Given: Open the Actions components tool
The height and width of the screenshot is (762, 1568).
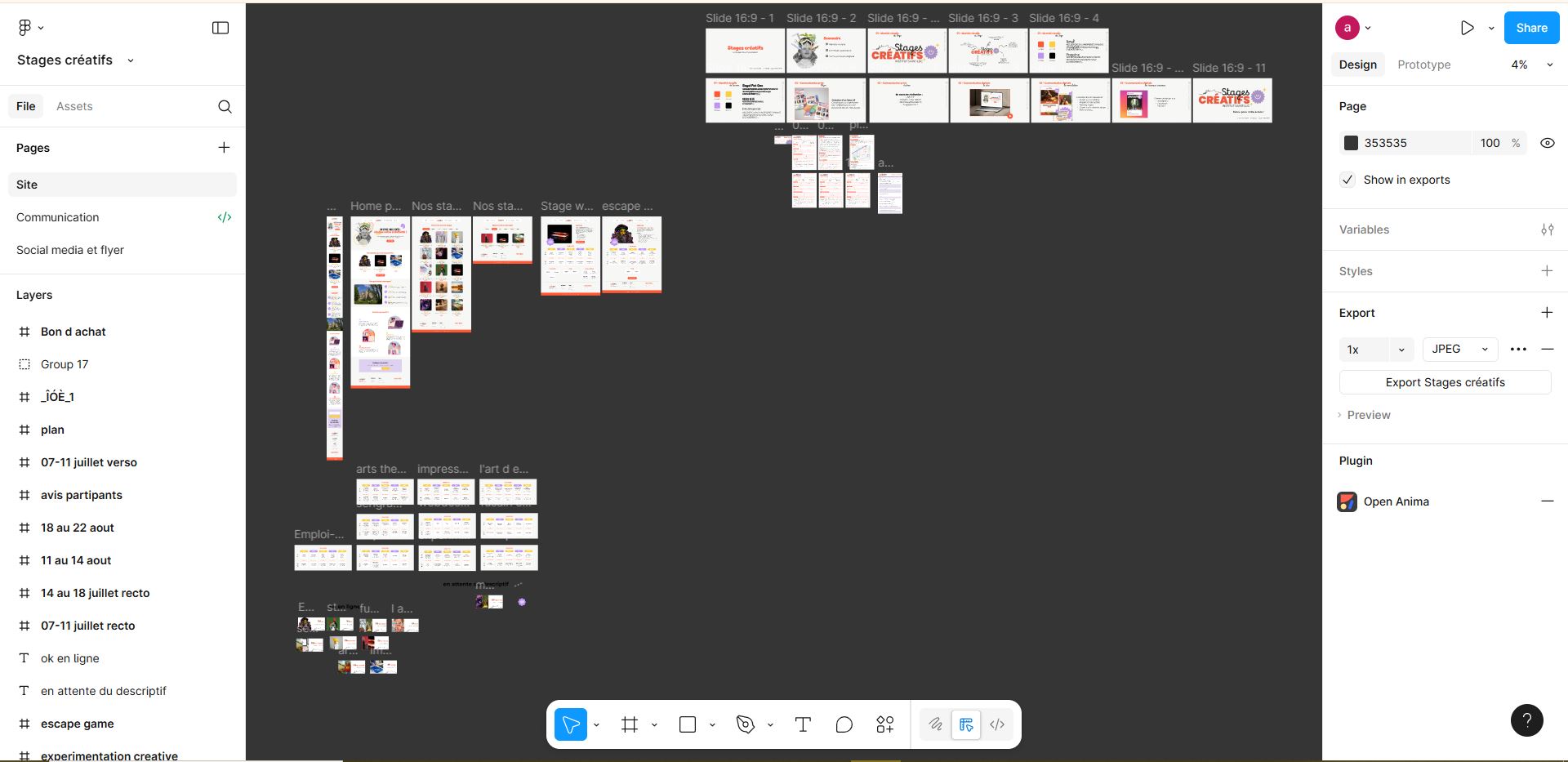Looking at the screenshot, I should 885,724.
